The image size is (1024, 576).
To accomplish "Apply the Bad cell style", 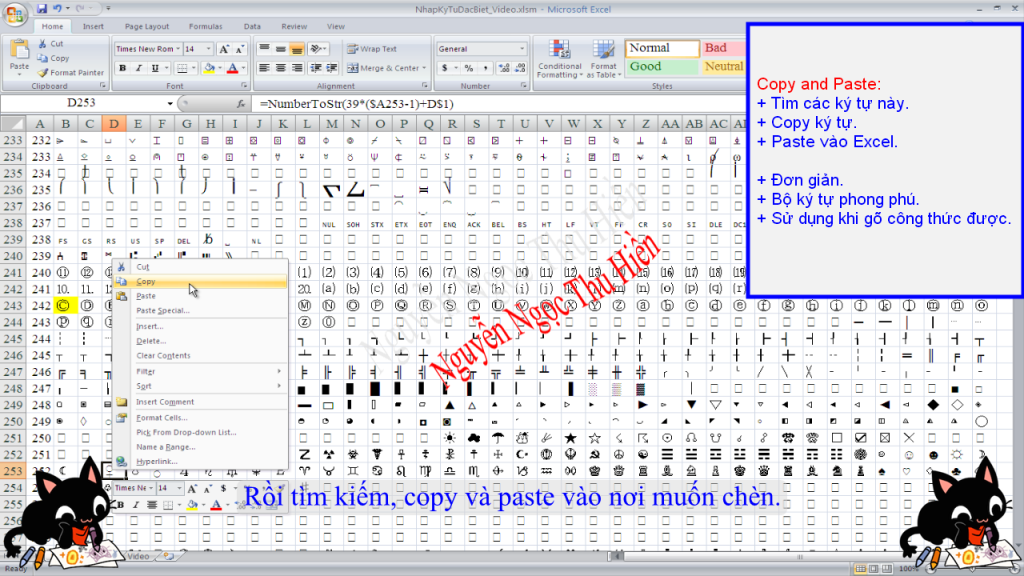I will click(x=724, y=48).
